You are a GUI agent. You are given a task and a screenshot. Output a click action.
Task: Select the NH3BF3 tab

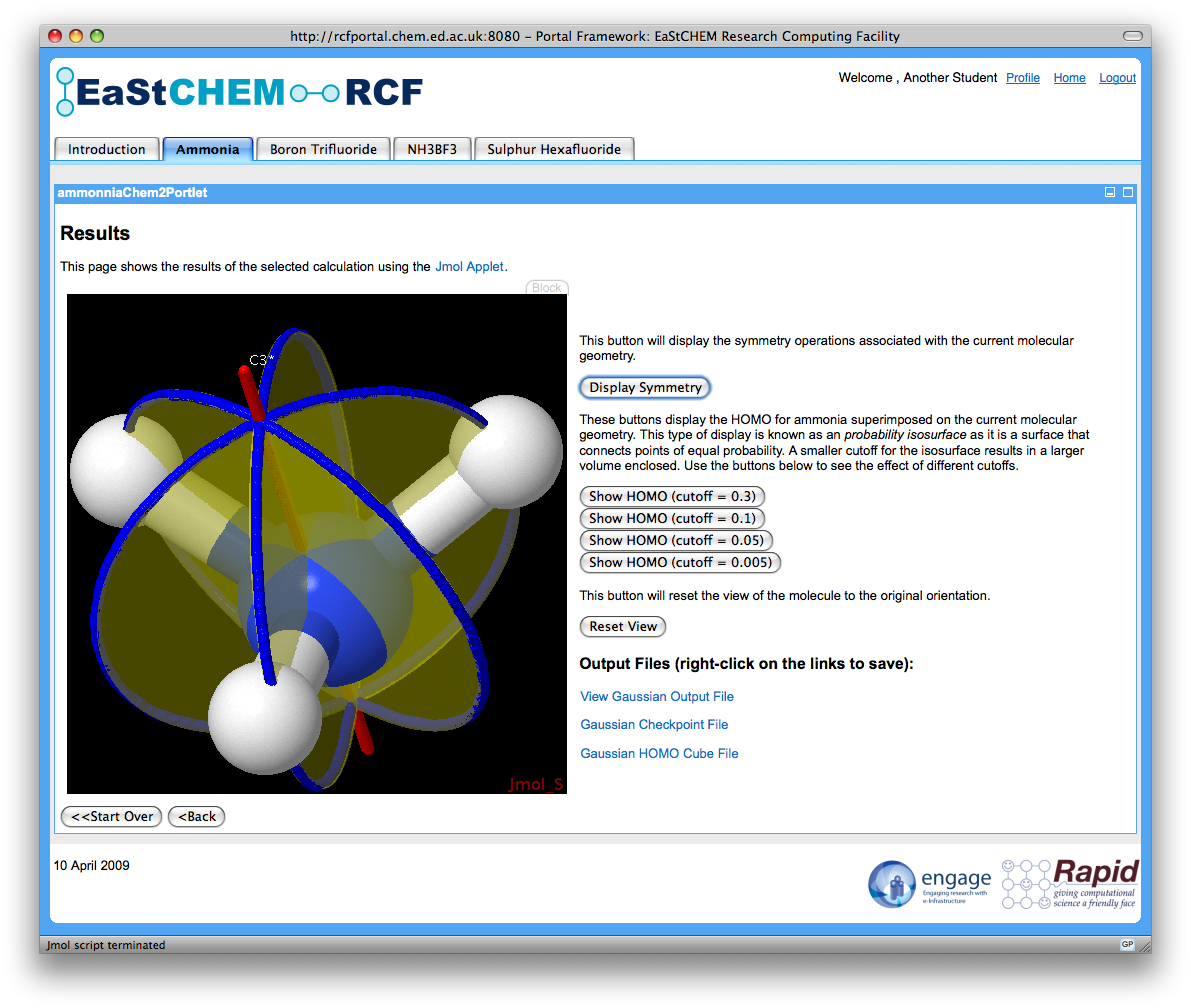click(x=432, y=149)
